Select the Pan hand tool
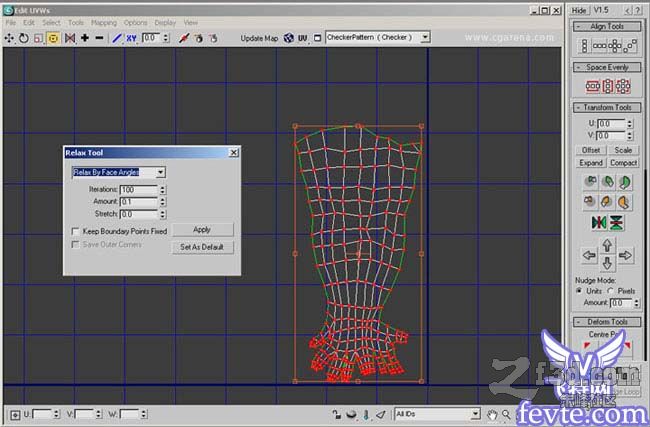This screenshot has width=650, height=427. tap(492, 414)
